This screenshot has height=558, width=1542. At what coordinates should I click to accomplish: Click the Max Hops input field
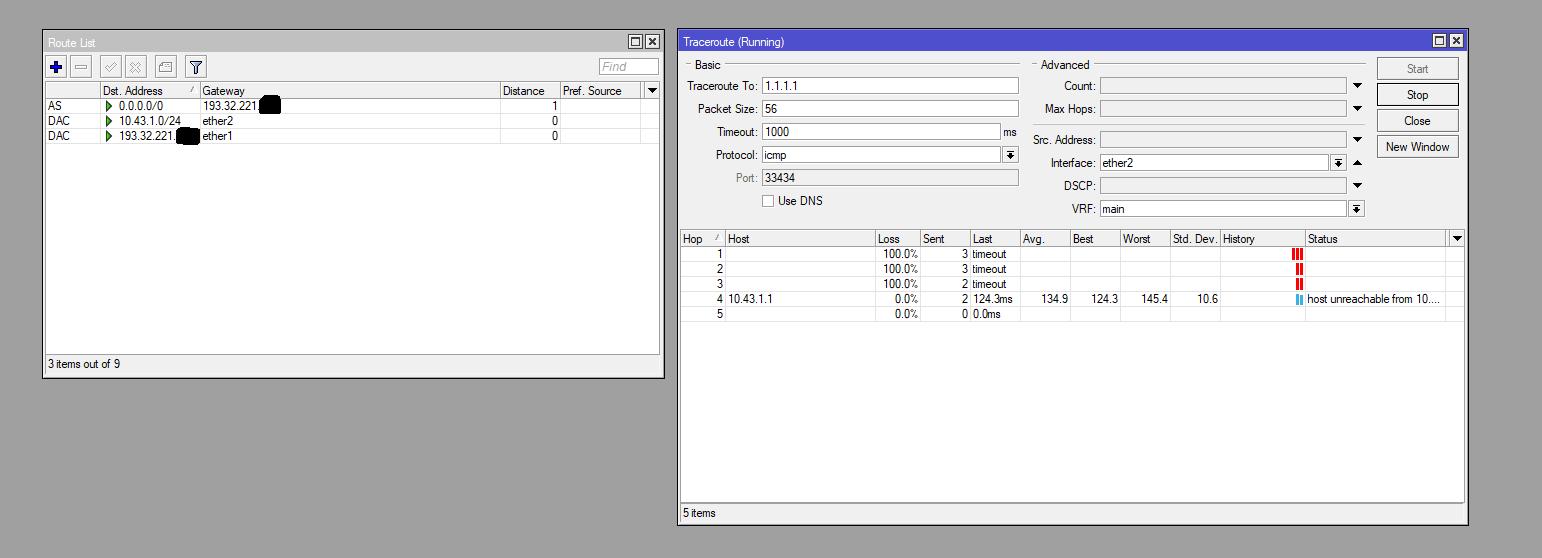click(x=1223, y=108)
